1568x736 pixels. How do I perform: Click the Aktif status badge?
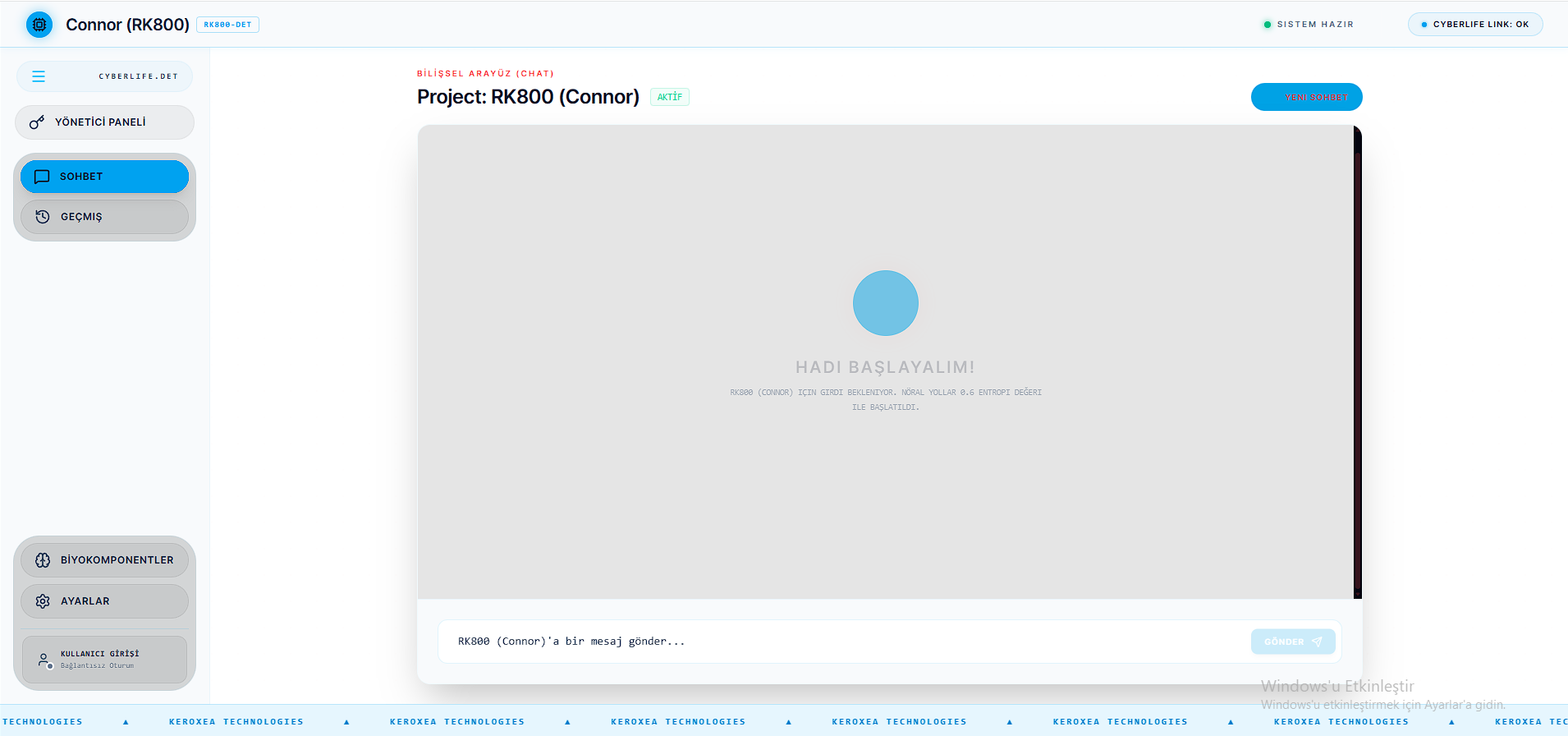[x=670, y=97]
